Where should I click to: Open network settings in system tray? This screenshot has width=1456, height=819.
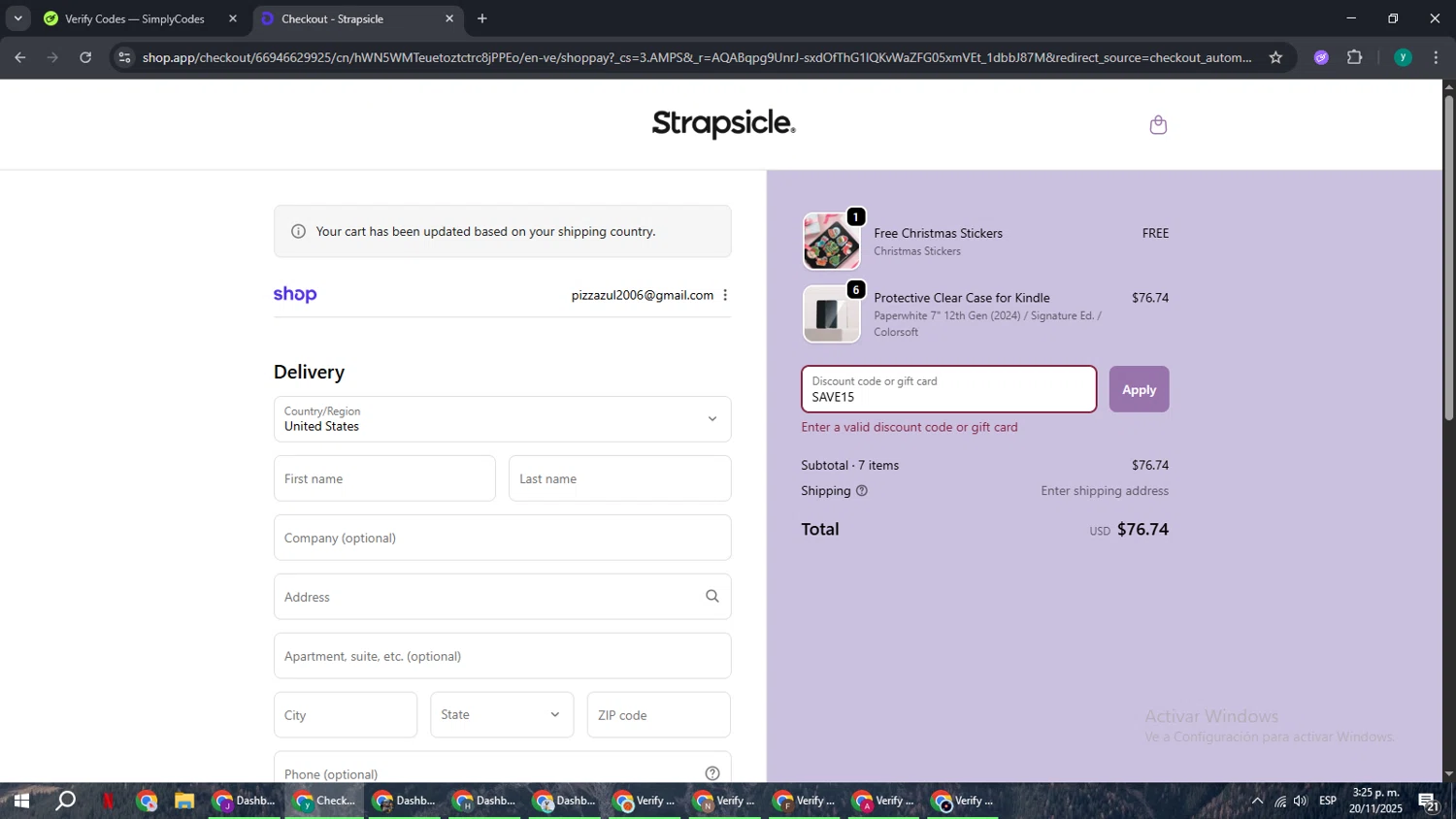coord(1280,801)
